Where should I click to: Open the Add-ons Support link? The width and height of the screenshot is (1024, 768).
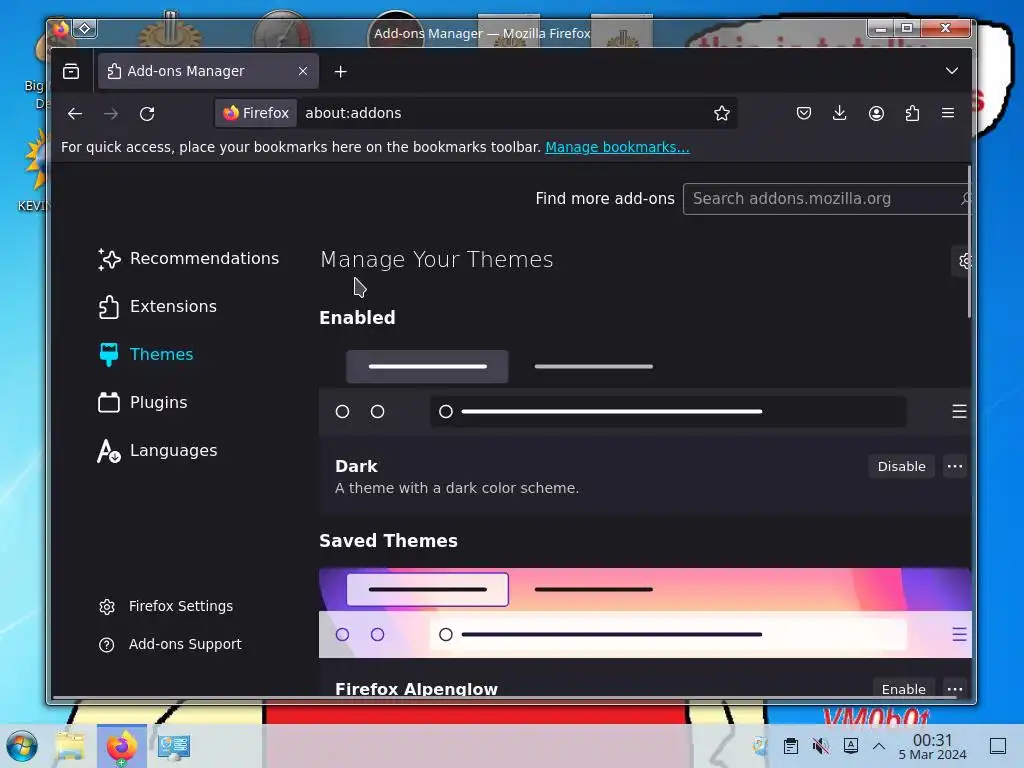170,645
